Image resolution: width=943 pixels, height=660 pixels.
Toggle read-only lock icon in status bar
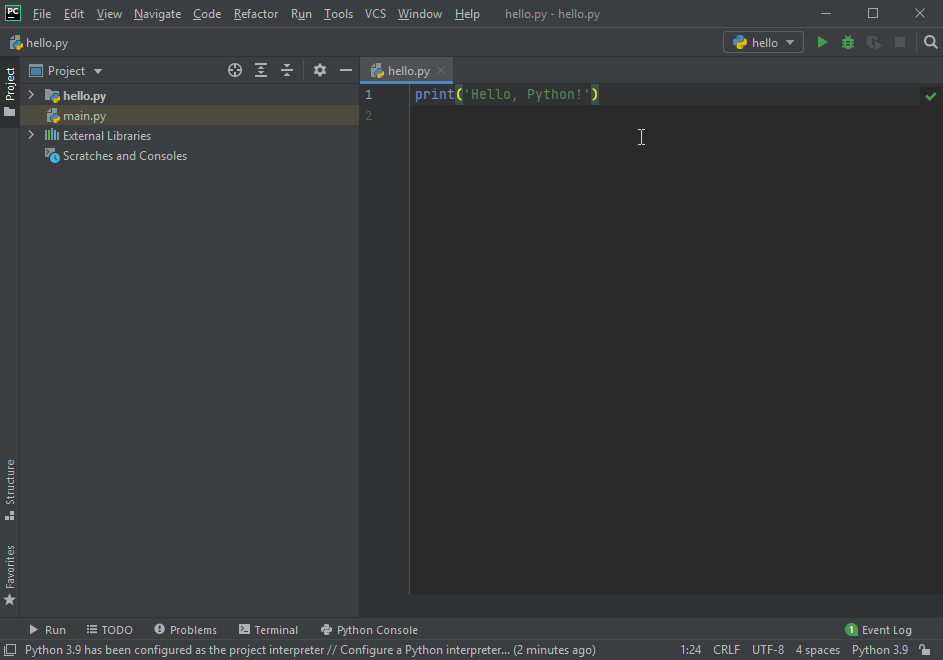pyautogui.click(x=925, y=650)
